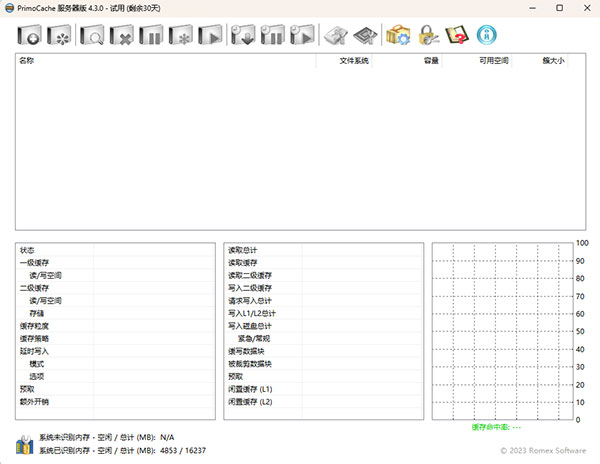The height and width of the screenshot is (464, 600).
Task: Click the N/A unrecognized memory value
Action: coord(167,437)
